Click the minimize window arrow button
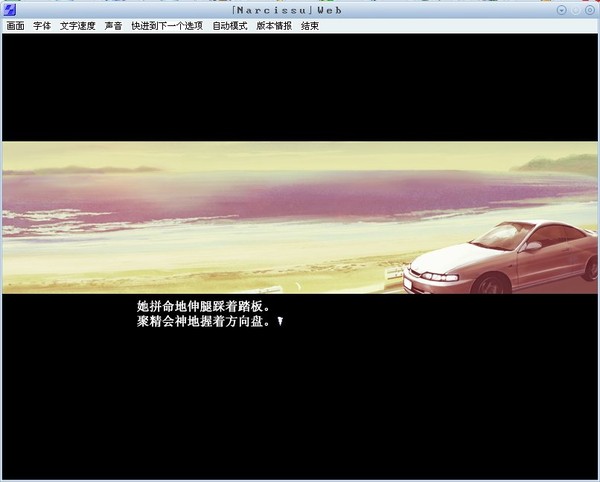Viewport: 600px width, 482px height. pyautogui.click(x=561, y=10)
